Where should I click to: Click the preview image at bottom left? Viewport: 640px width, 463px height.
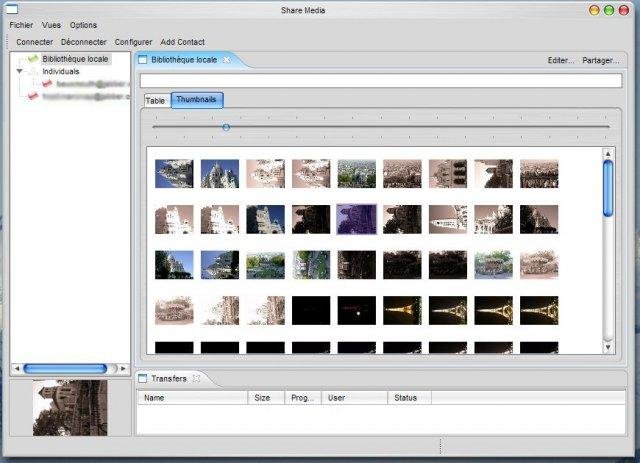point(70,408)
